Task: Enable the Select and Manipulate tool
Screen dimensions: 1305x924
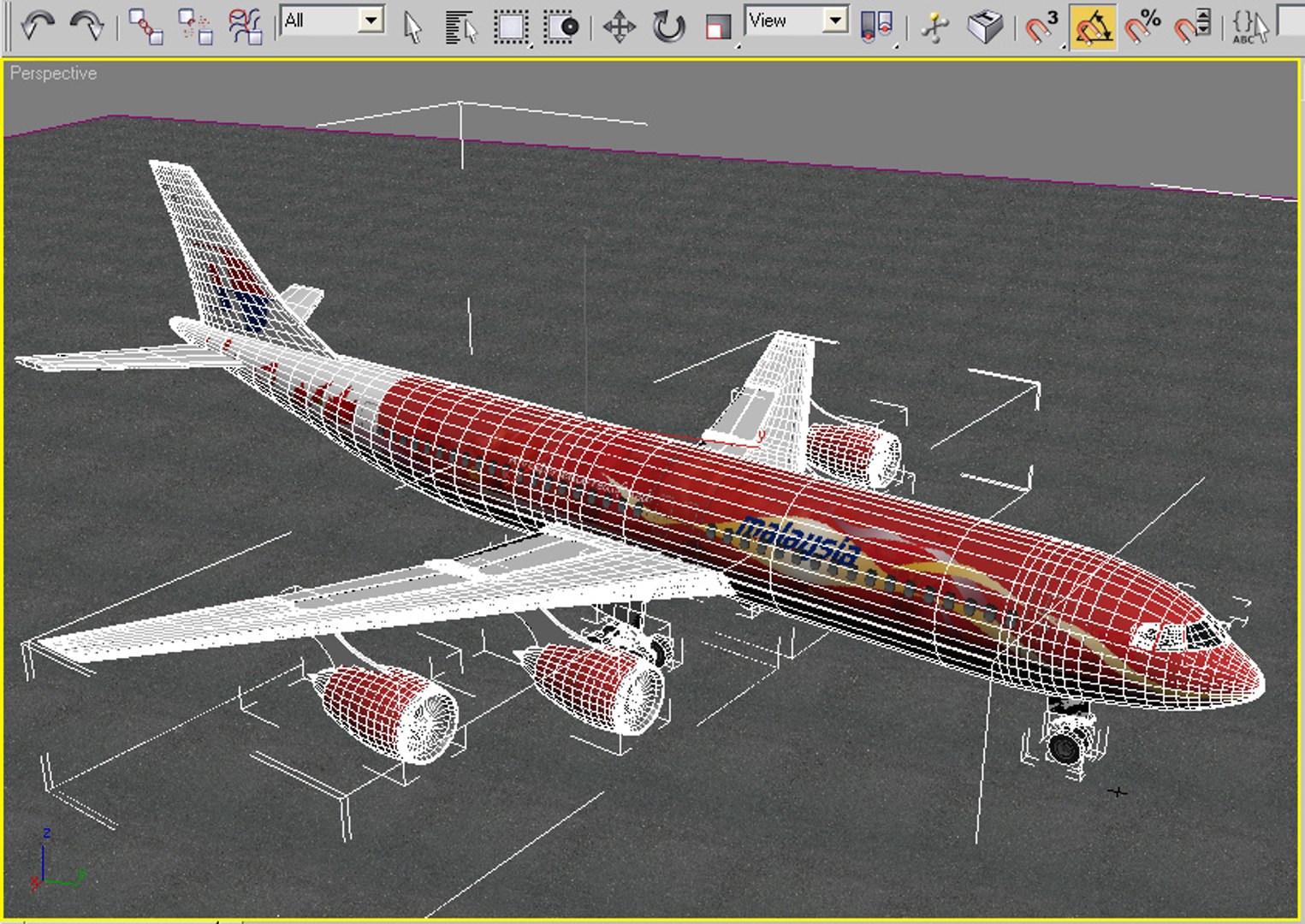Action: coord(935,27)
